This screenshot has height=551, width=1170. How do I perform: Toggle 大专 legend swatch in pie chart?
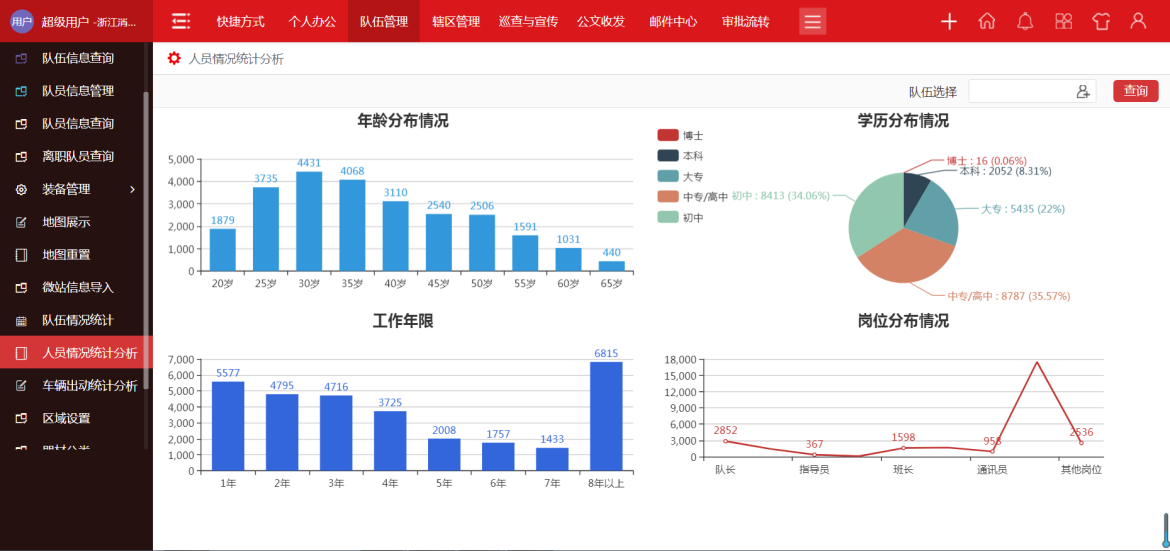coord(668,176)
